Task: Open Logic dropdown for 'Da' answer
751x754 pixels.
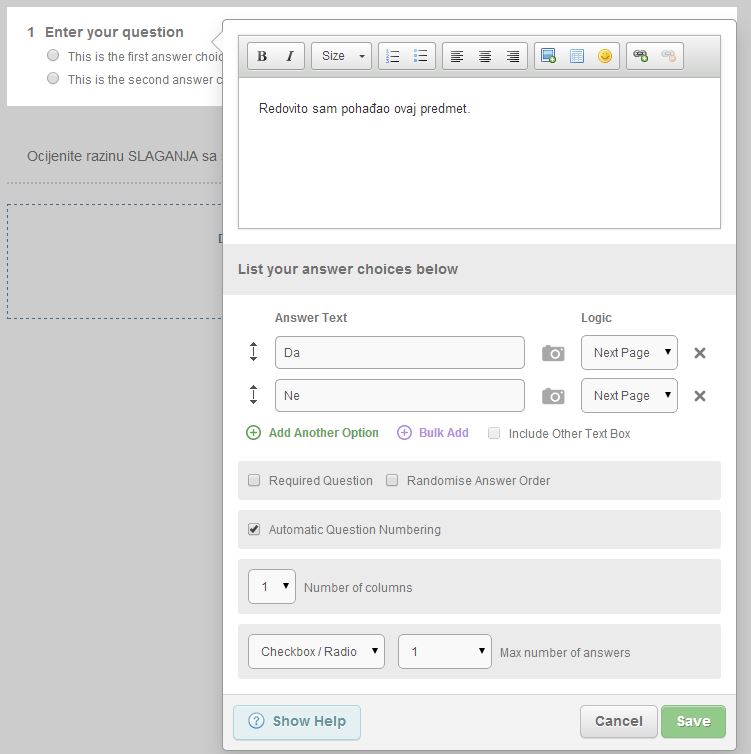Action: [629, 353]
